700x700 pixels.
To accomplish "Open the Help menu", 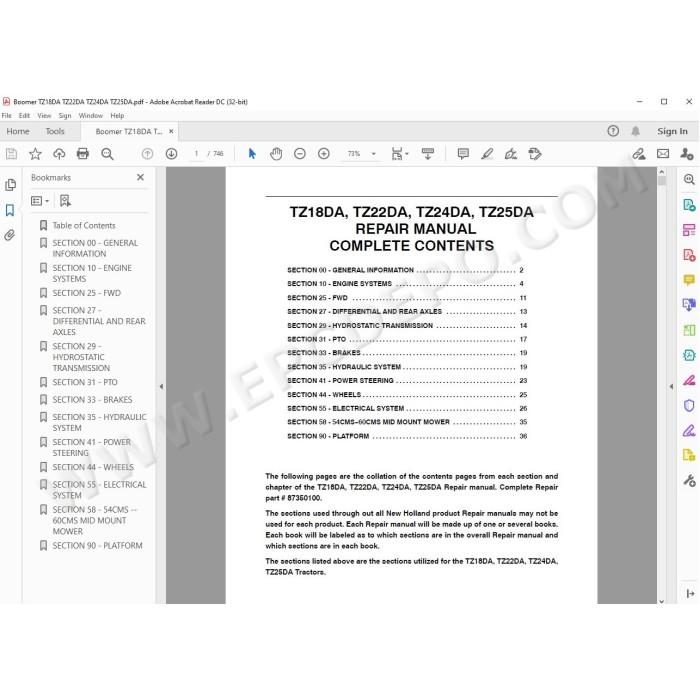I will pyautogui.click(x=117, y=116).
